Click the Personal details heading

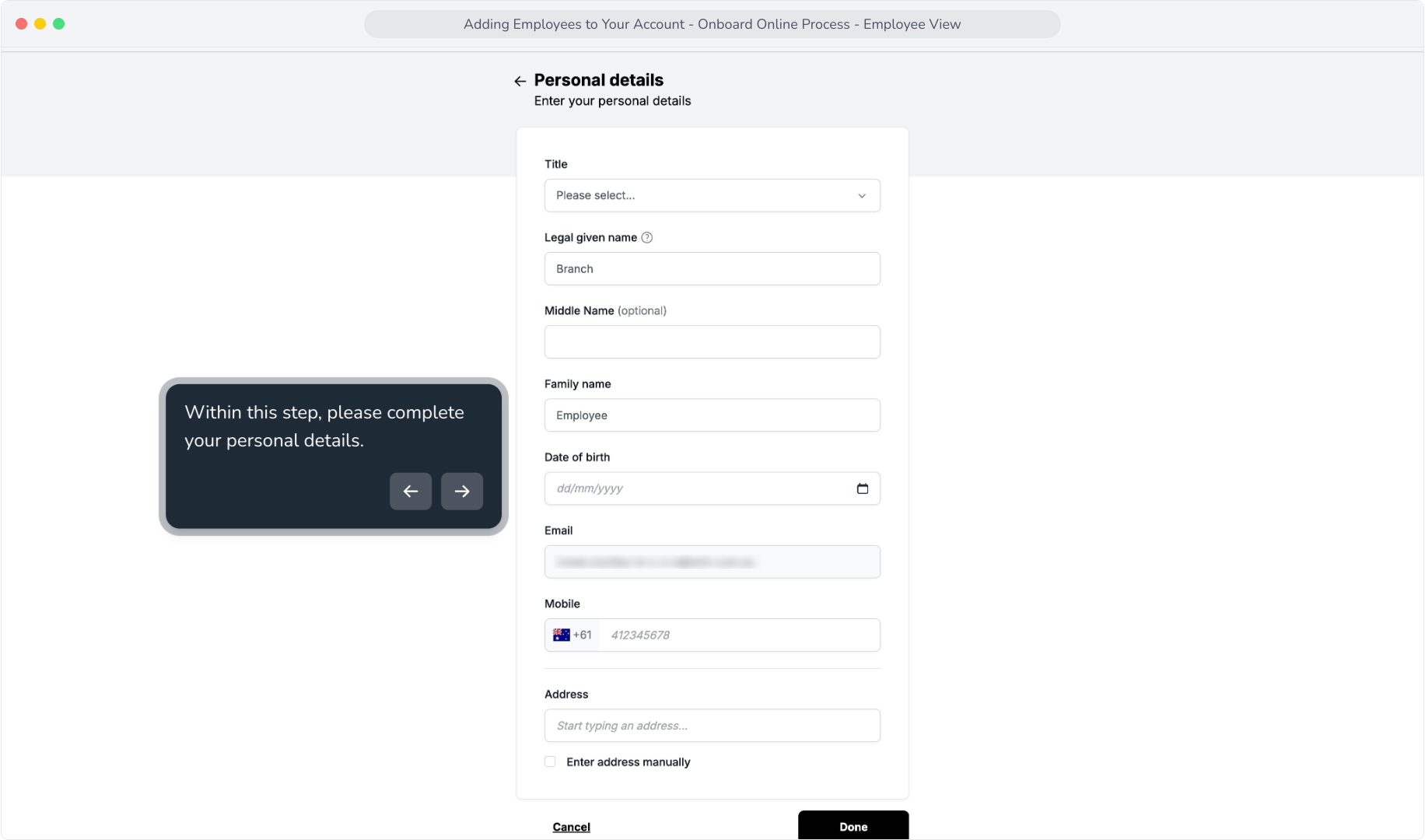coord(598,80)
